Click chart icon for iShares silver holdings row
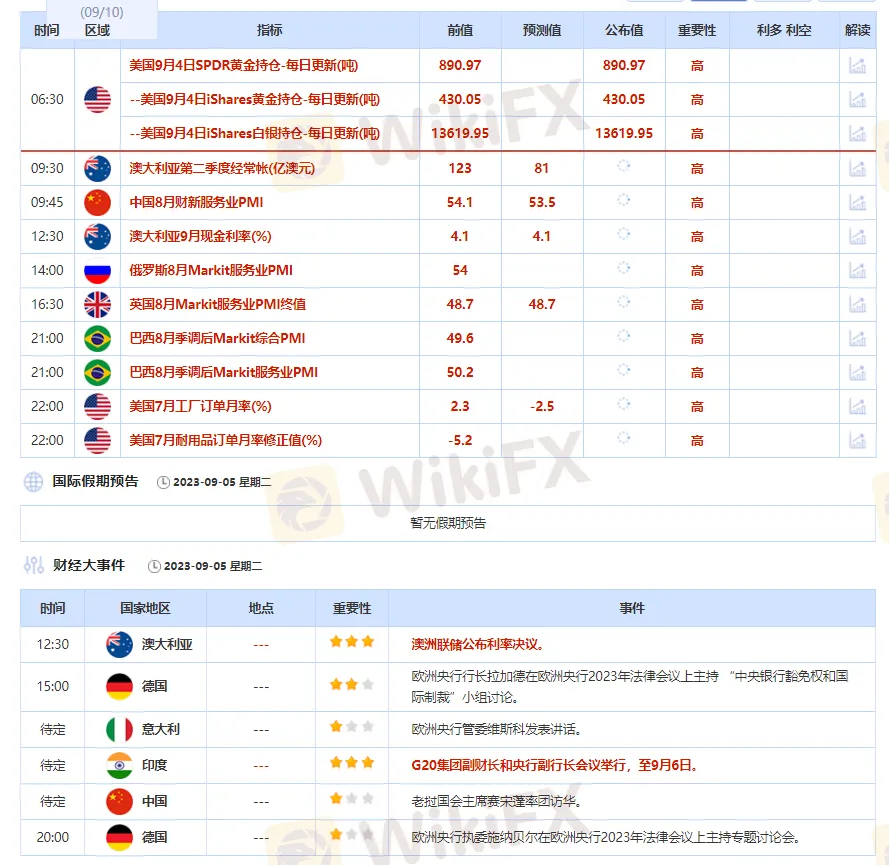The image size is (889, 865). click(857, 133)
